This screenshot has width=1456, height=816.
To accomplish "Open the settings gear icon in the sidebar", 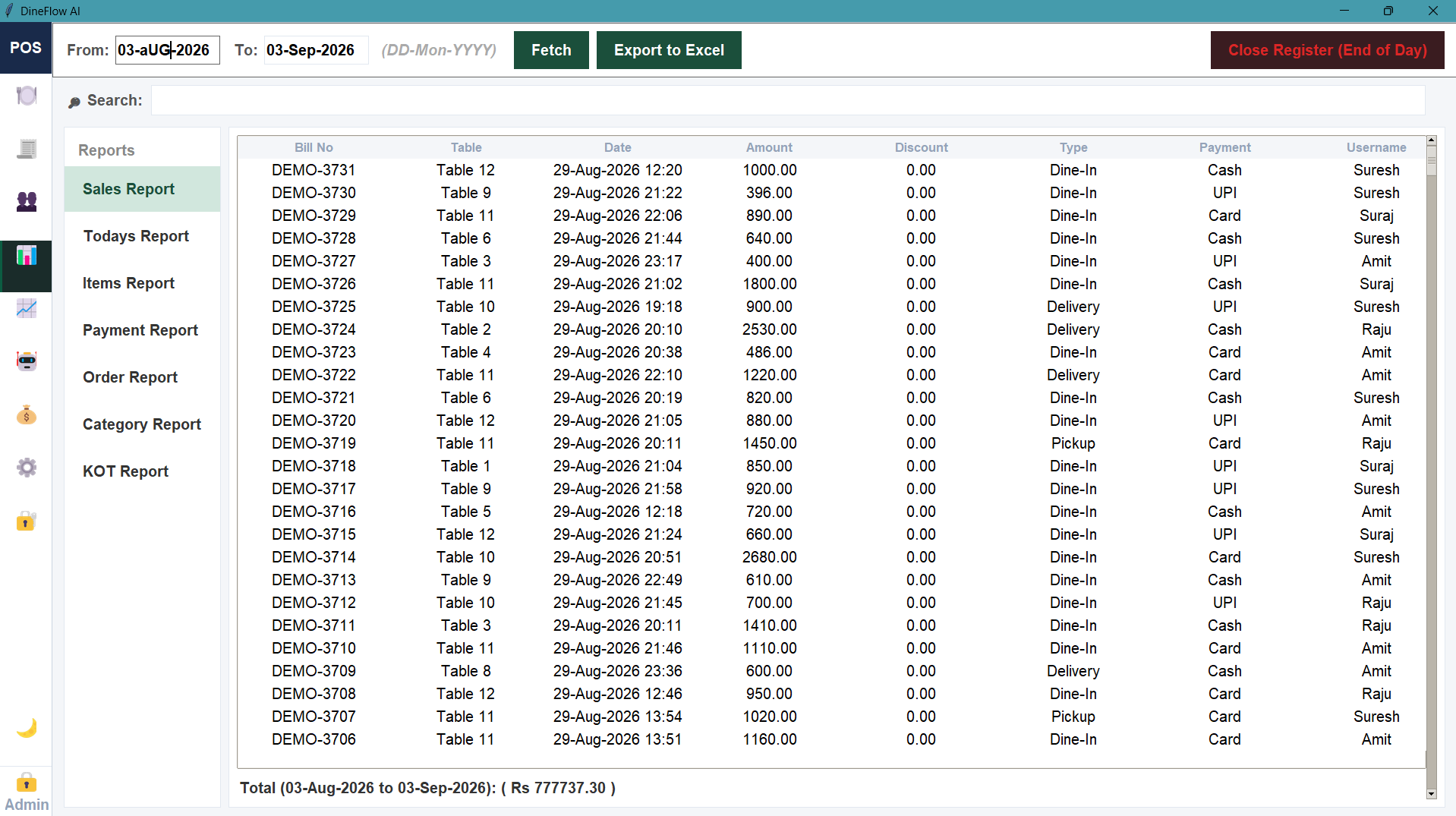I will click(x=27, y=468).
